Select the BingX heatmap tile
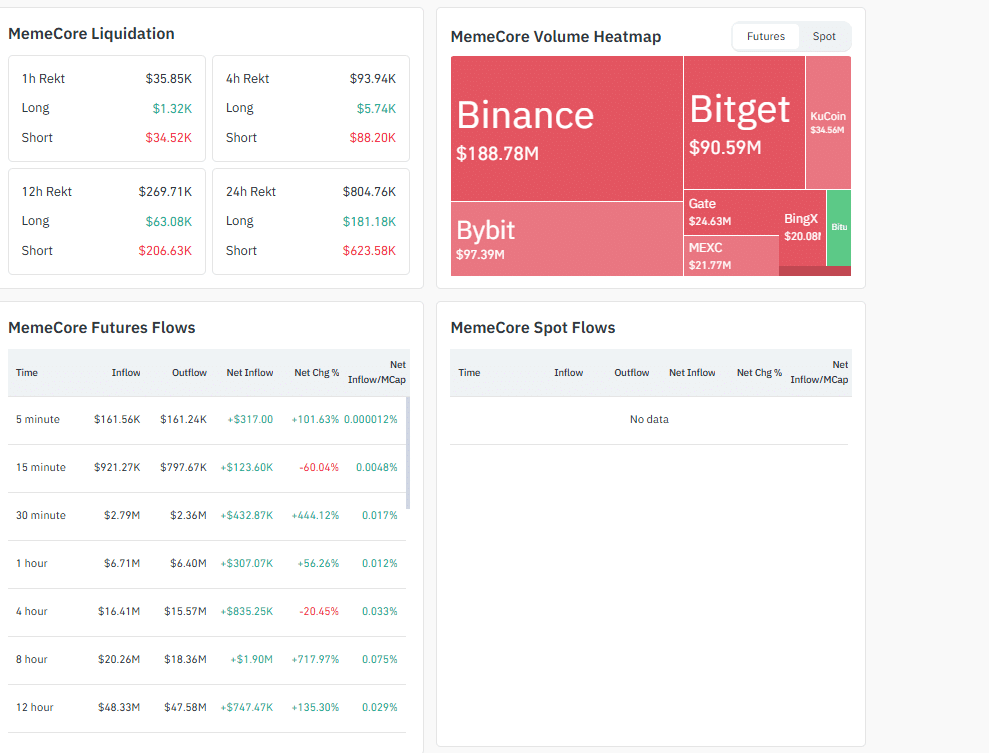Screen dimensions: 989x753 pos(802,227)
